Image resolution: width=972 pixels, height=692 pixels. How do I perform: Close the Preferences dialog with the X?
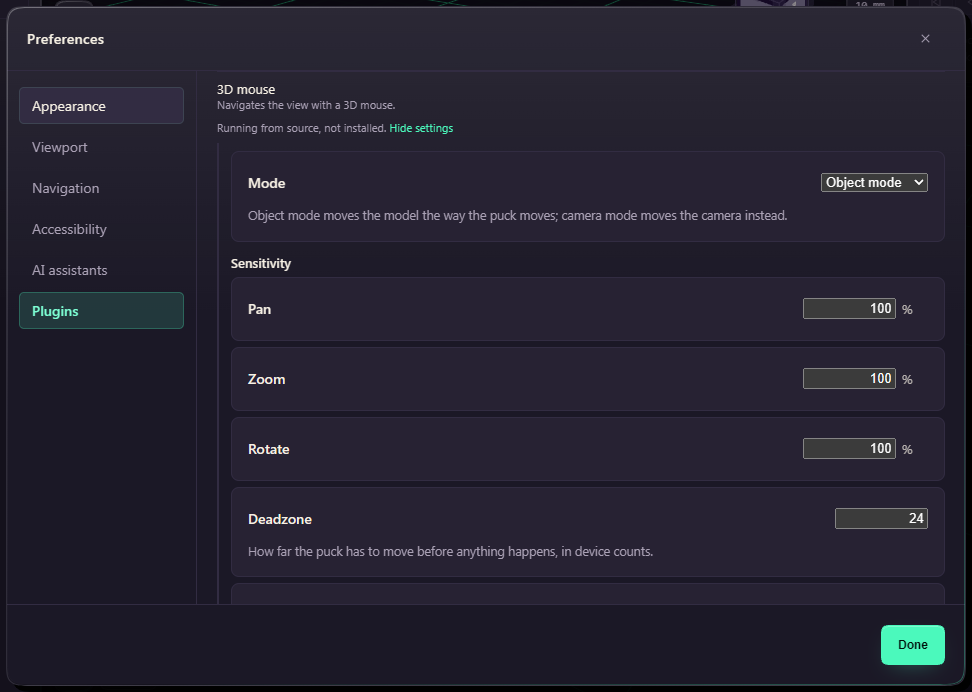click(x=925, y=38)
